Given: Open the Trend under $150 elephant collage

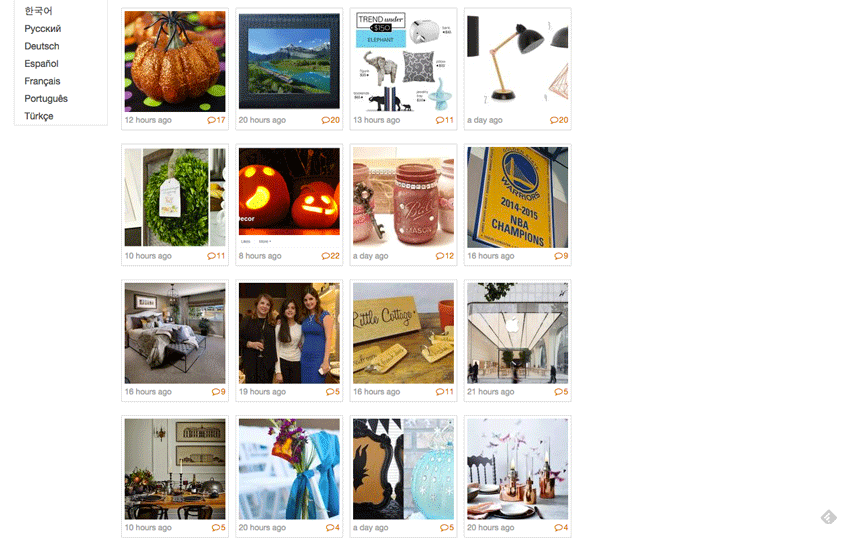Looking at the screenshot, I should click(x=403, y=61).
